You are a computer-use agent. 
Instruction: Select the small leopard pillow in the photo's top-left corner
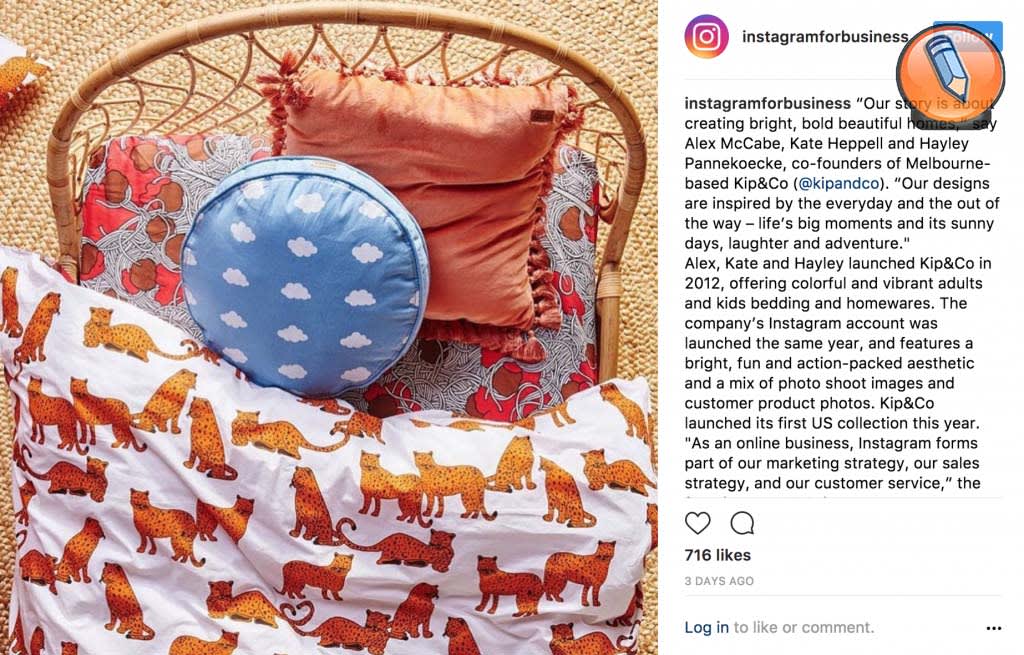pos(18,72)
